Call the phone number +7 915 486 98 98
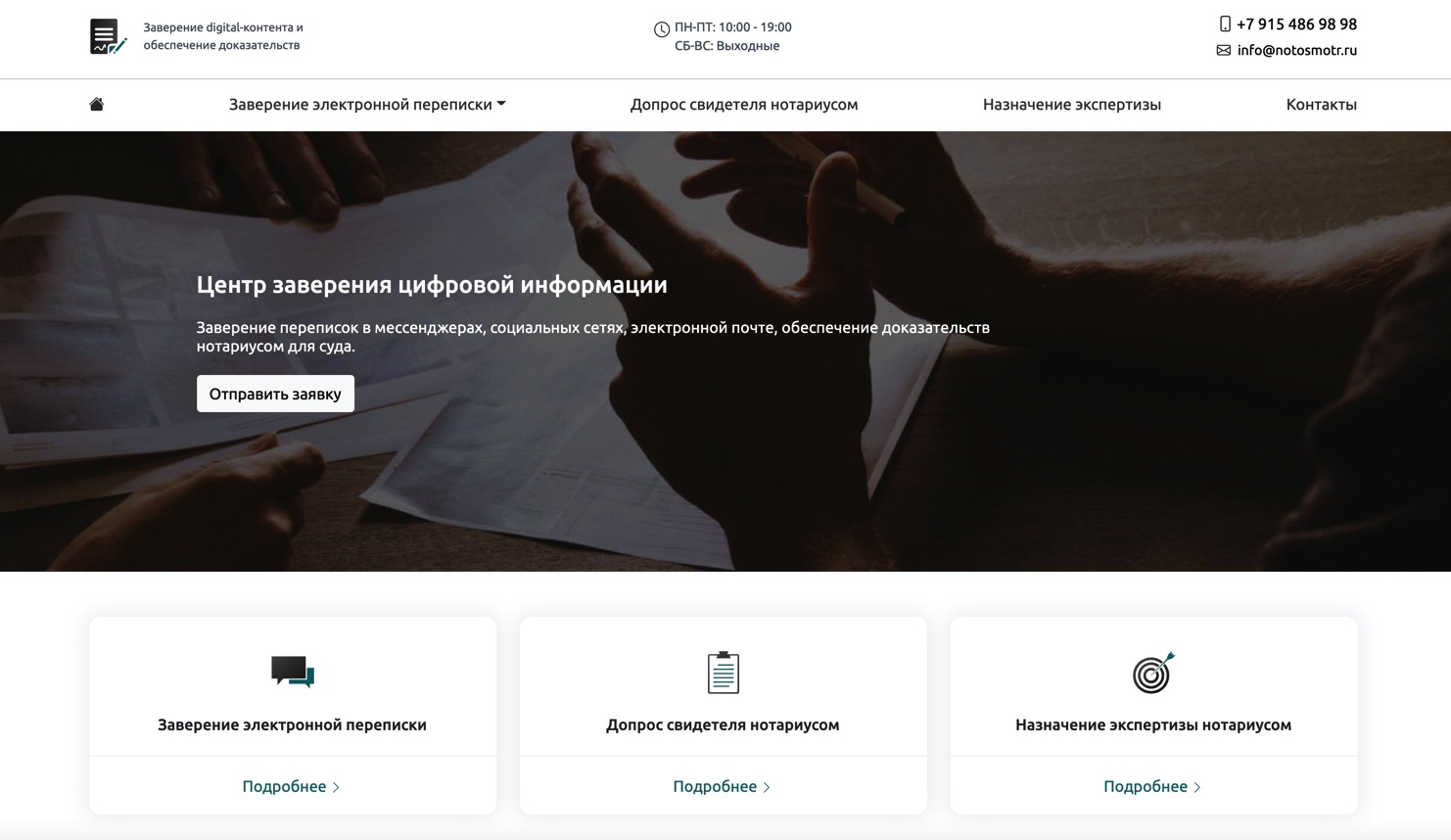Viewport: 1451px width, 840px height. click(1296, 24)
